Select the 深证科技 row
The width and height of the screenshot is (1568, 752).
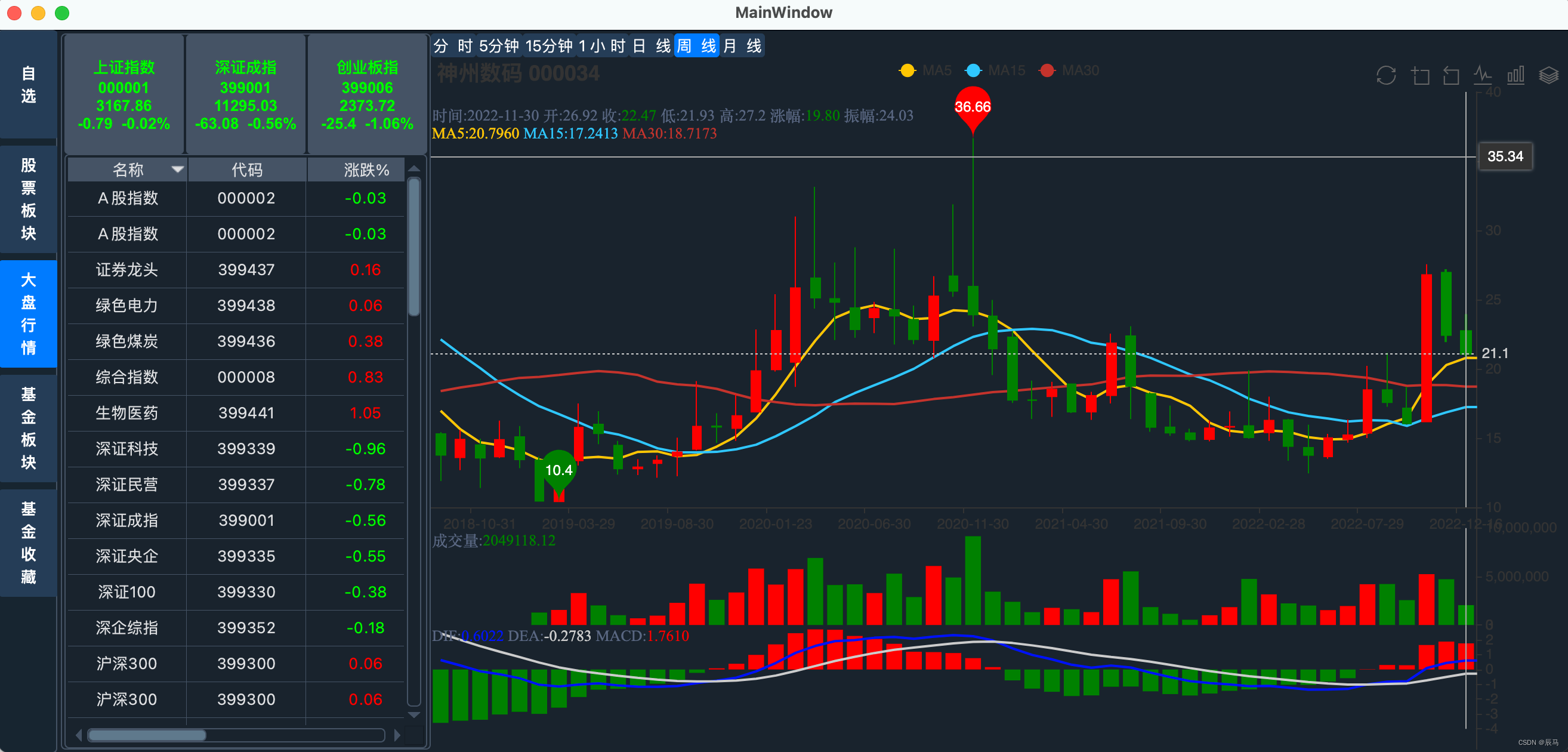[236, 449]
